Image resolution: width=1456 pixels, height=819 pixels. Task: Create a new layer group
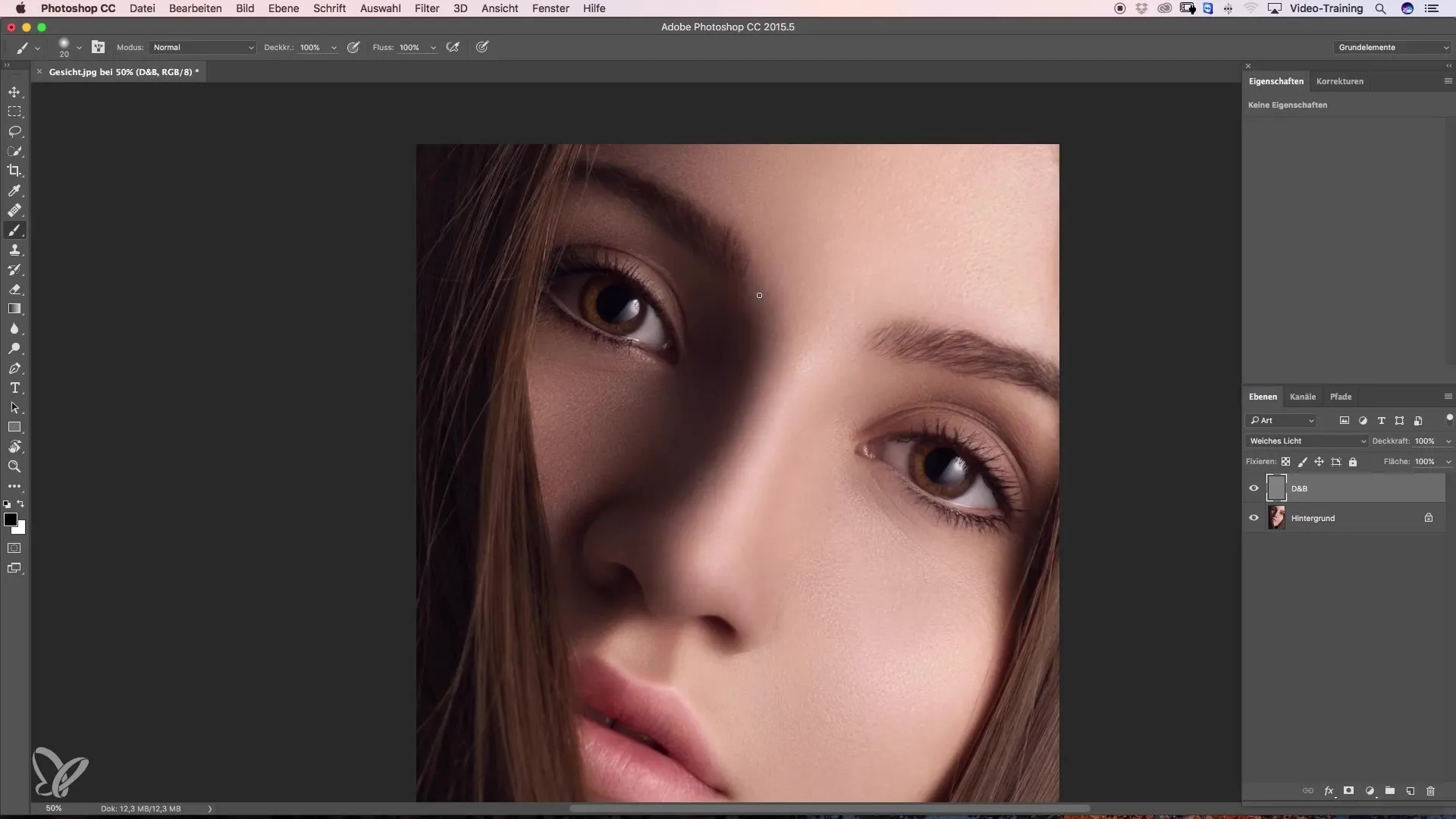[1390, 790]
